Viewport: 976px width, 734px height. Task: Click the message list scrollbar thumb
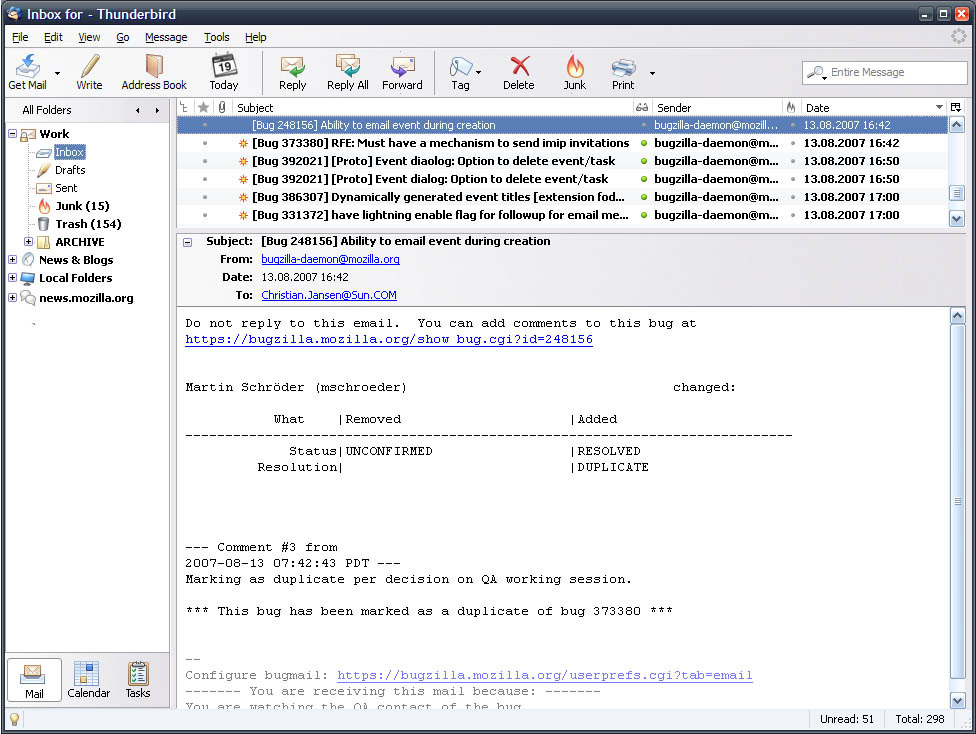click(956, 194)
